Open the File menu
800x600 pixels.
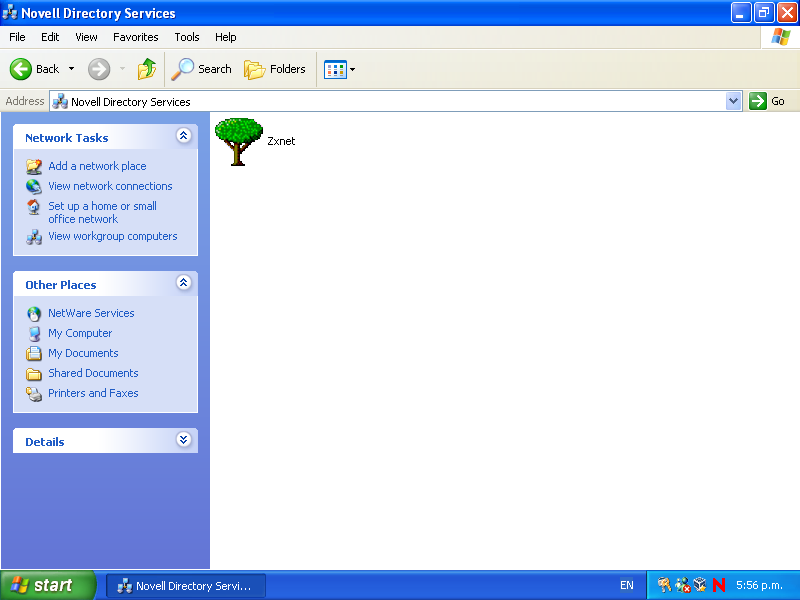coord(17,37)
